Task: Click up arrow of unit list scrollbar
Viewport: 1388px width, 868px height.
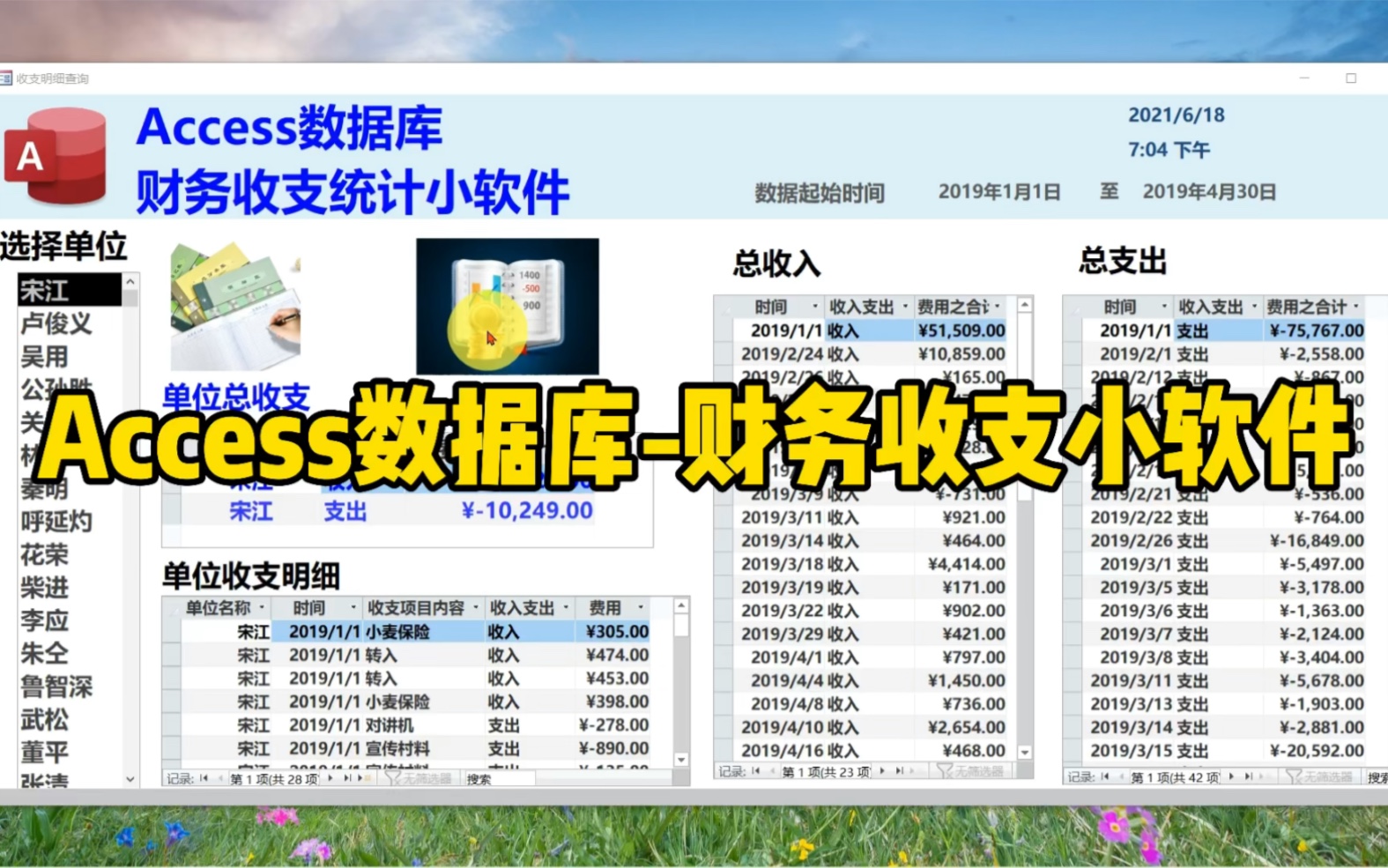Action: tap(130, 282)
